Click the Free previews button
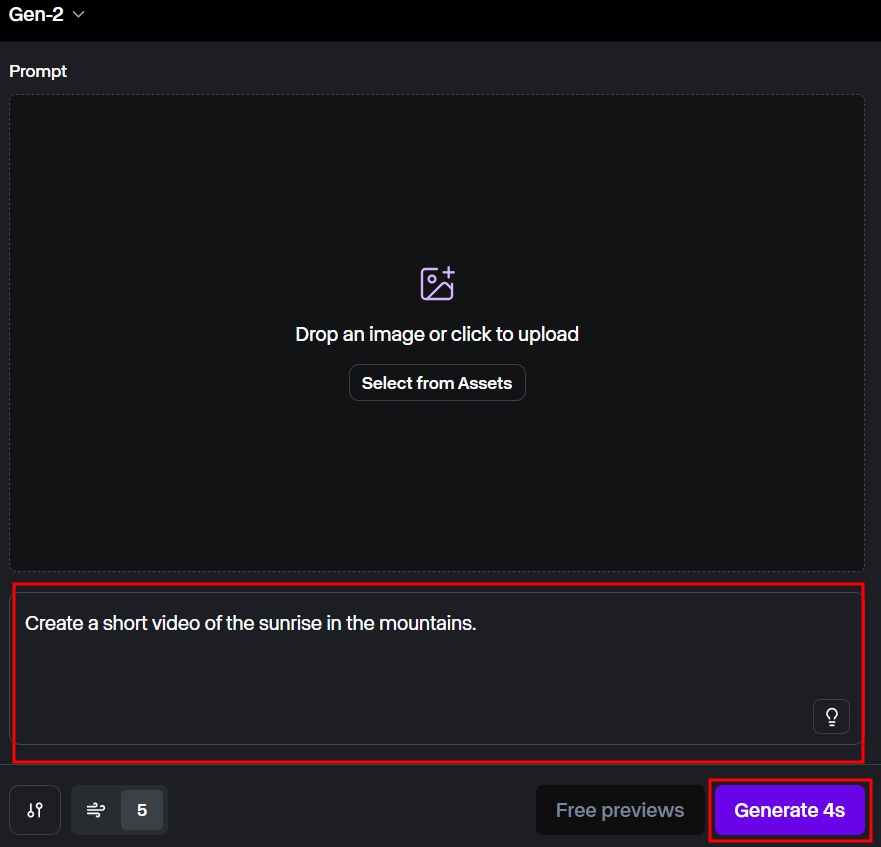Image resolution: width=881 pixels, height=847 pixels. pos(620,810)
